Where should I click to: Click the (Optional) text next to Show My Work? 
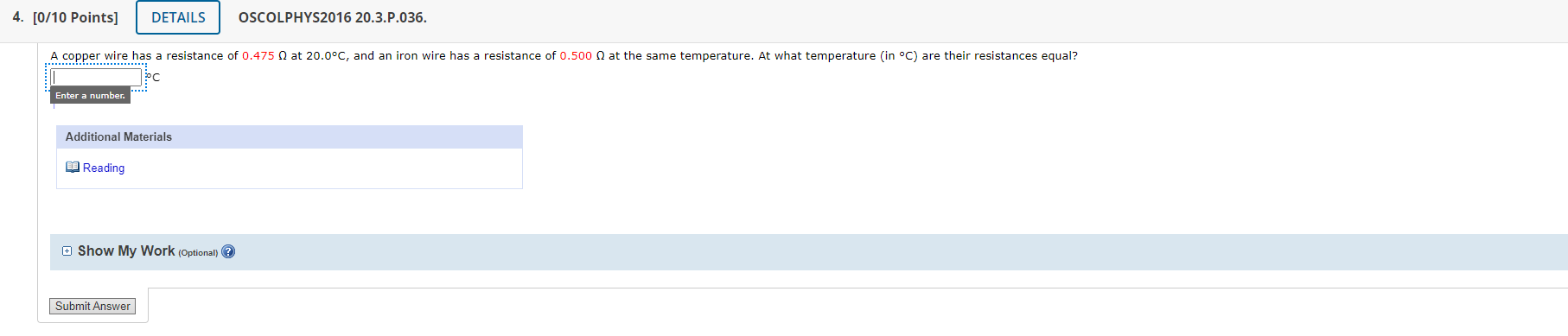click(x=198, y=253)
